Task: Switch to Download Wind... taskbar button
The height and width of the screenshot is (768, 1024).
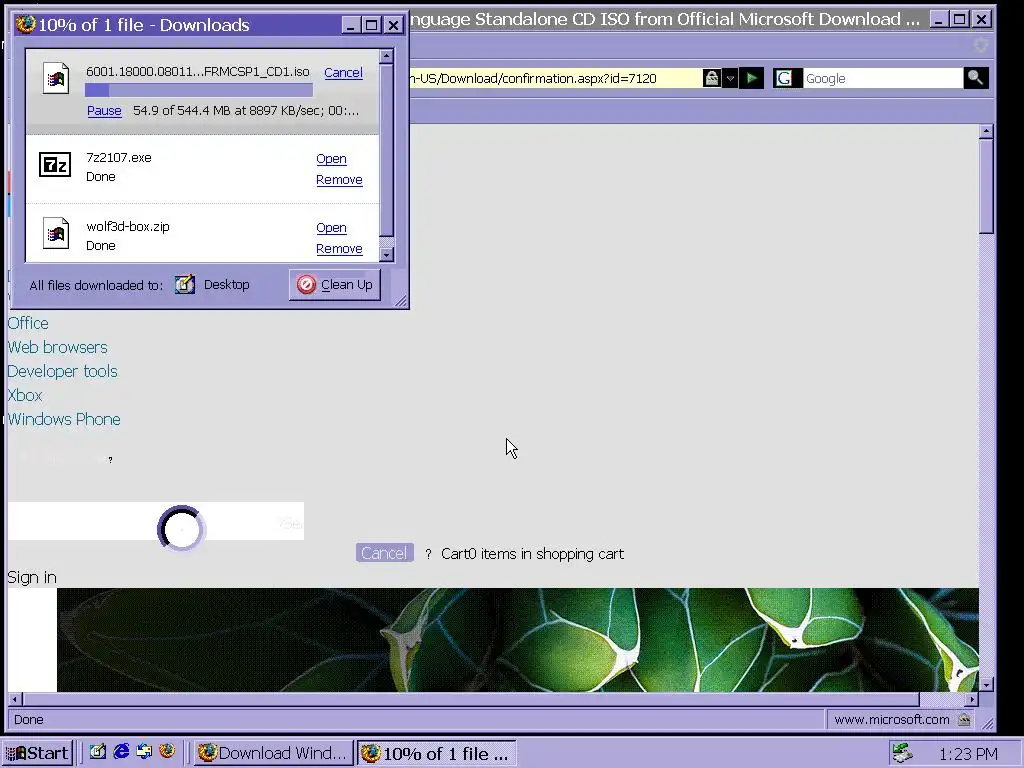Action: [273, 753]
